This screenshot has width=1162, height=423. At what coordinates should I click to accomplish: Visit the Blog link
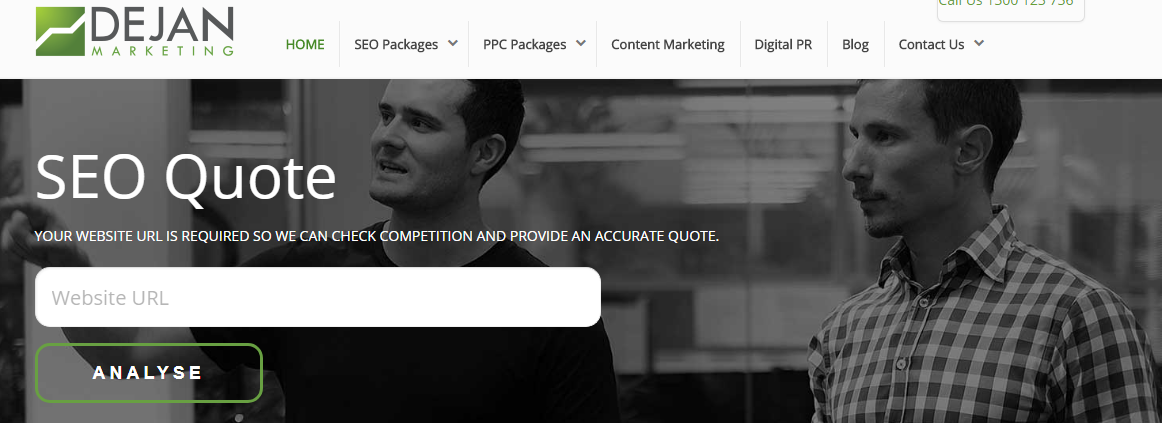coord(855,44)
